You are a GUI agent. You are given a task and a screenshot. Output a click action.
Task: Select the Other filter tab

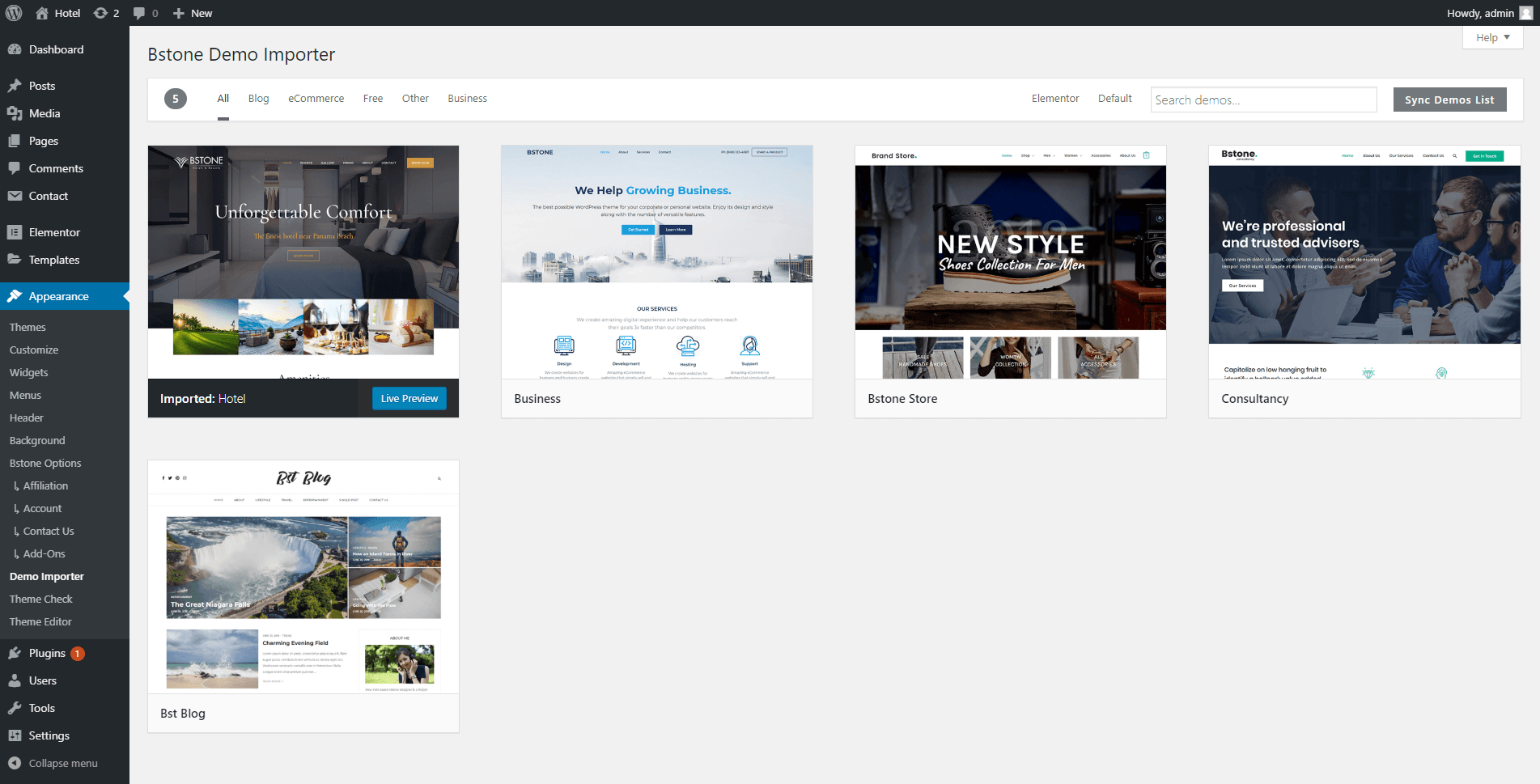point(415,99)
